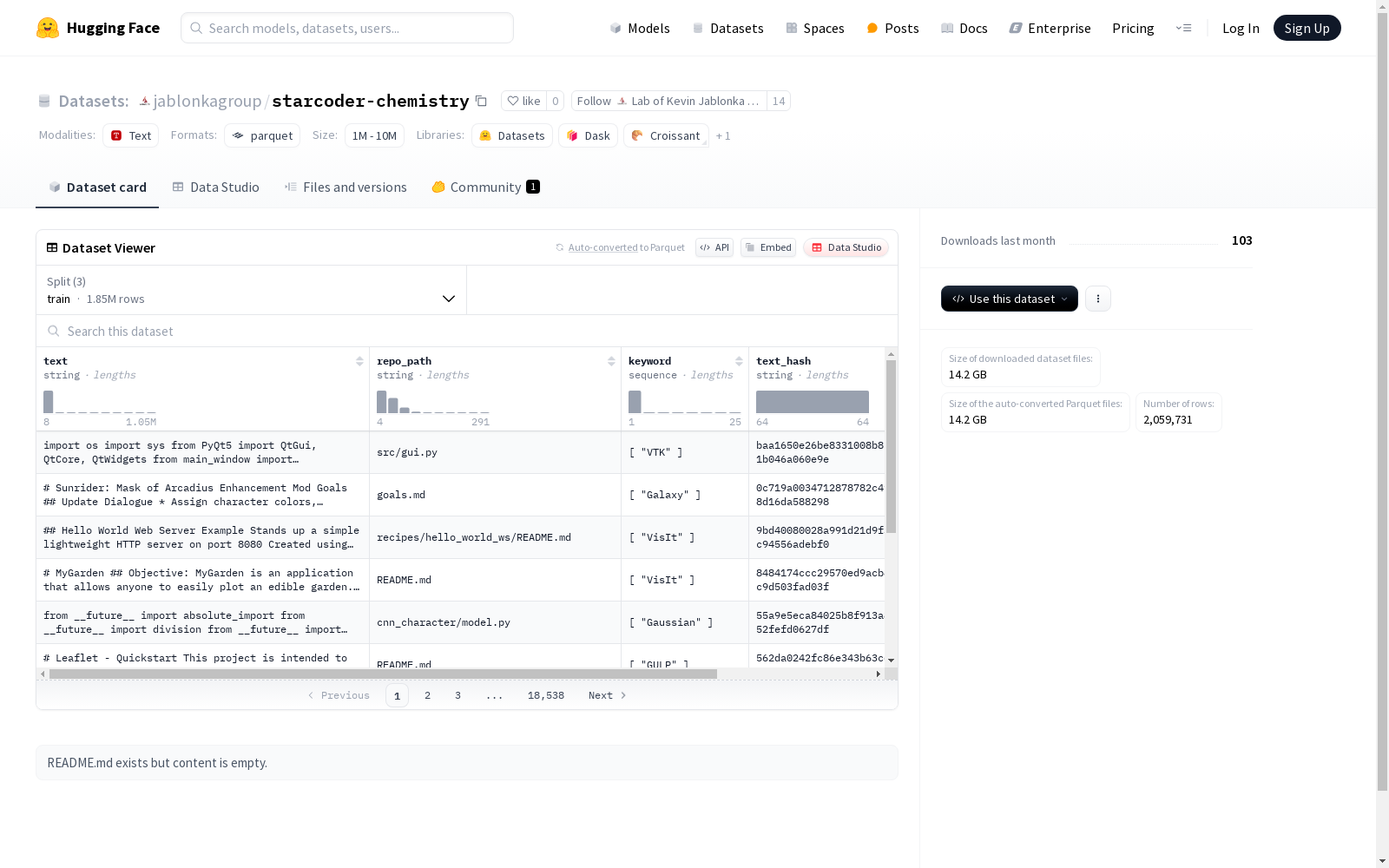Click the followers count 14
This screenshot has width=1389, height=868.
click(779, 101)
